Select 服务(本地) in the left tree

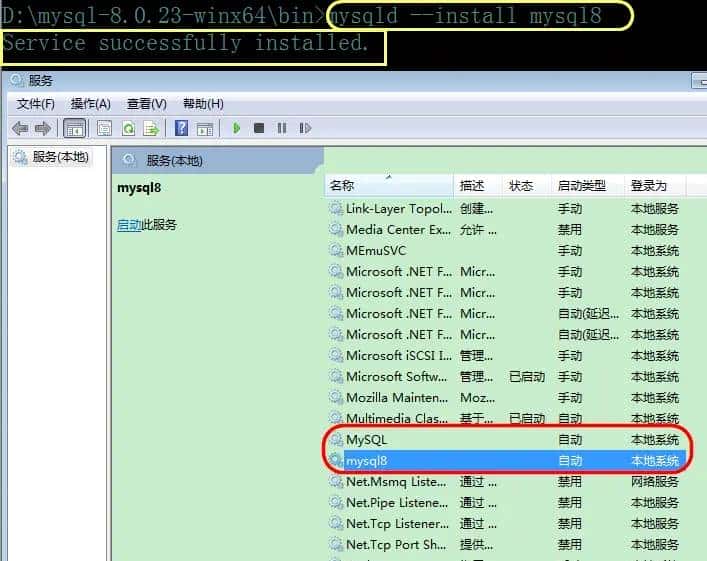click(x=60, y=157)
